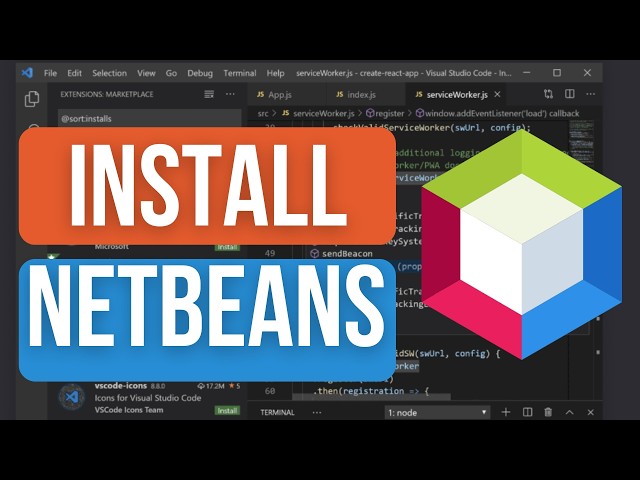Select the TERMINAL panel tab
Screen dimensions: 640x480
coord(277,412)
